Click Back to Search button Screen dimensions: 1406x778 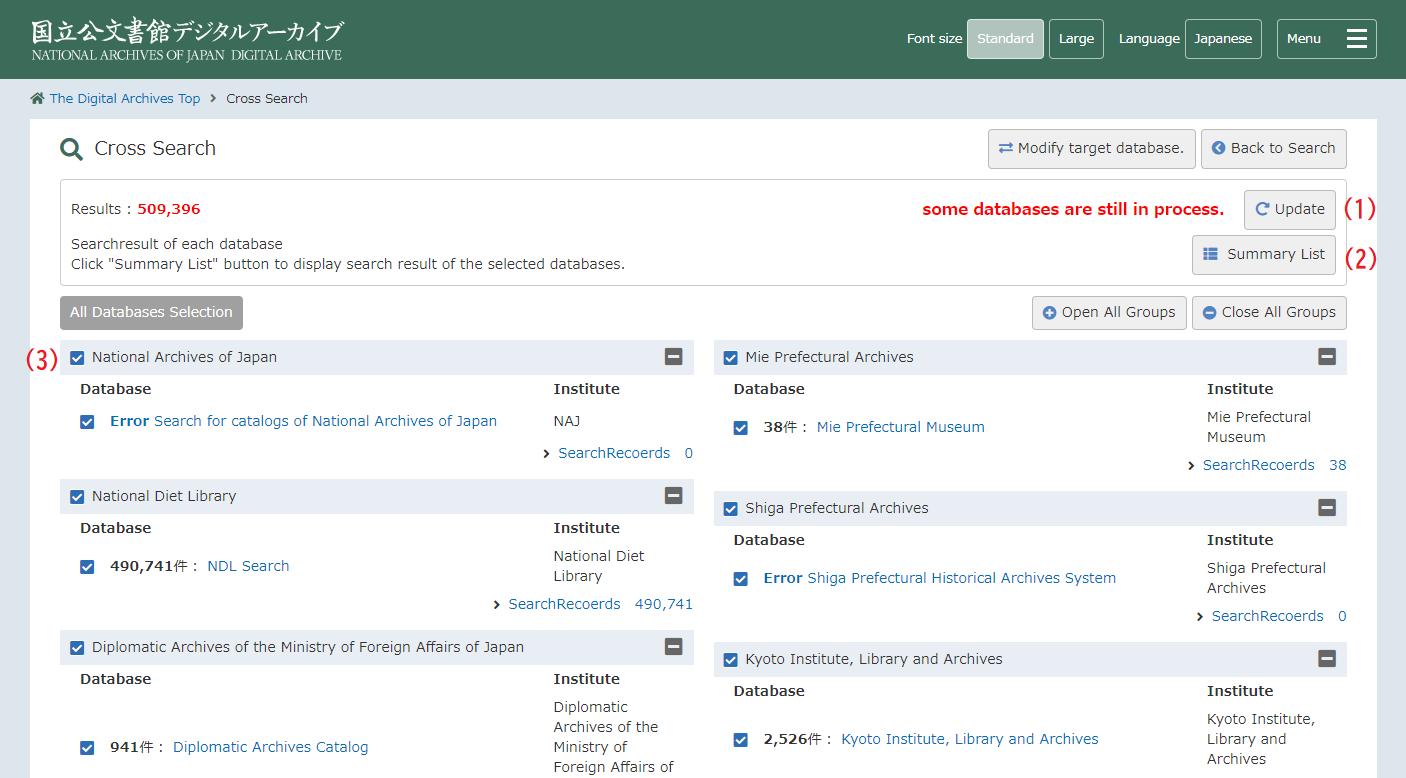click(1273, 148)
